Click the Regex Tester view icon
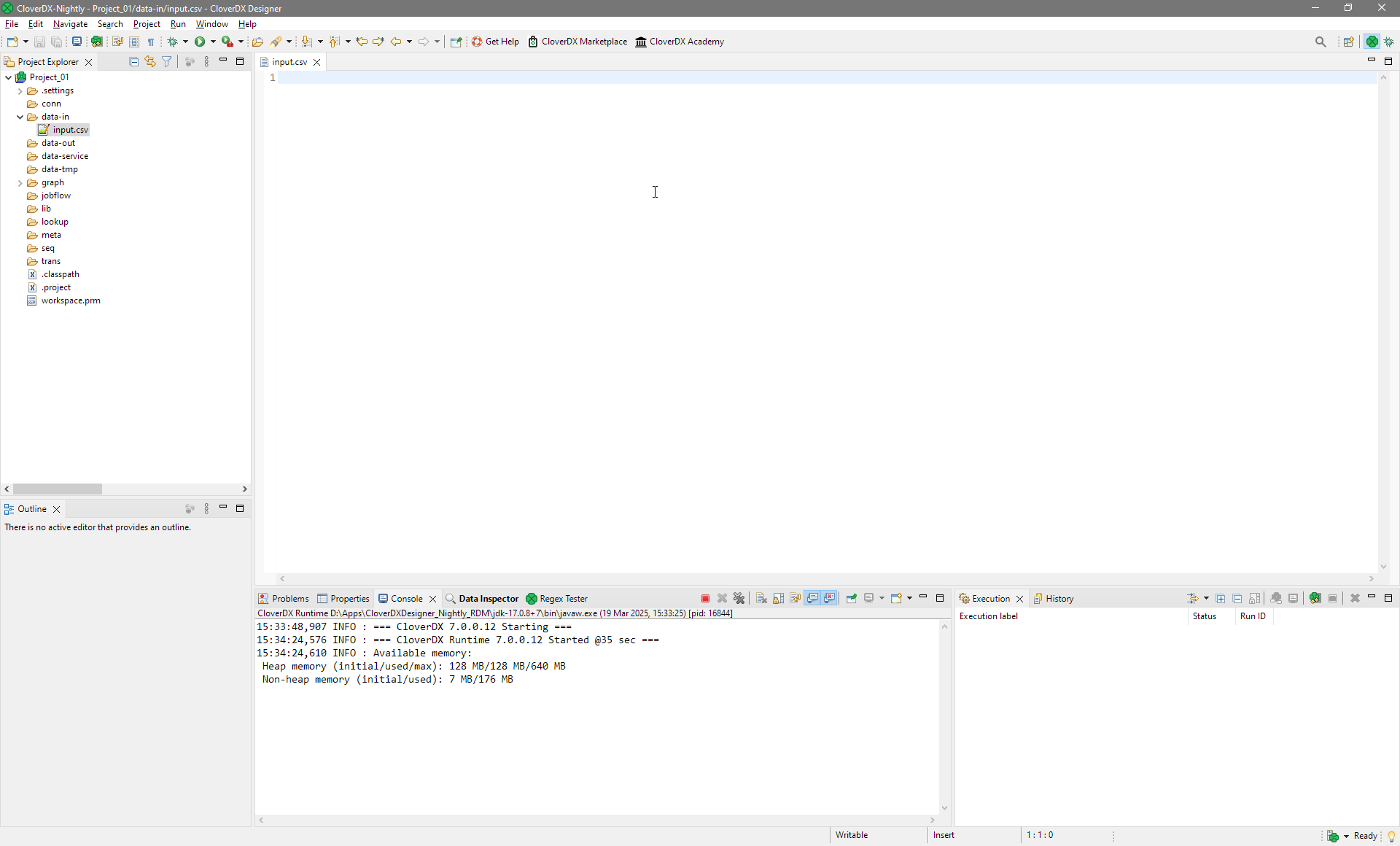 (x=532, y=599)
